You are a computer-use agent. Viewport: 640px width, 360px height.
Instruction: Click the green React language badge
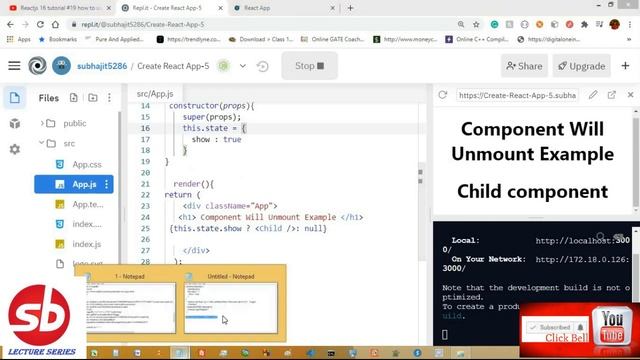pos(223,66)
